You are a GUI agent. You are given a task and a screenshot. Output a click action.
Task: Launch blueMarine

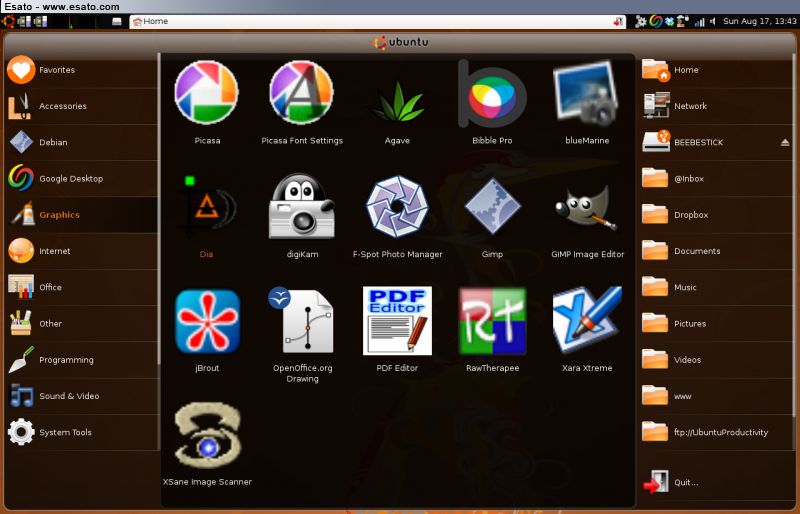click(x=587, y=102)
